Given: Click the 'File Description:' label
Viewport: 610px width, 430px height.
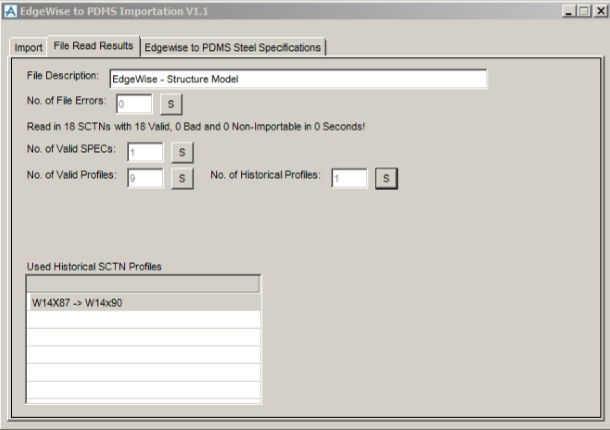Looking at the screenshot, I should pyautogui.click(x=63, y=75).
